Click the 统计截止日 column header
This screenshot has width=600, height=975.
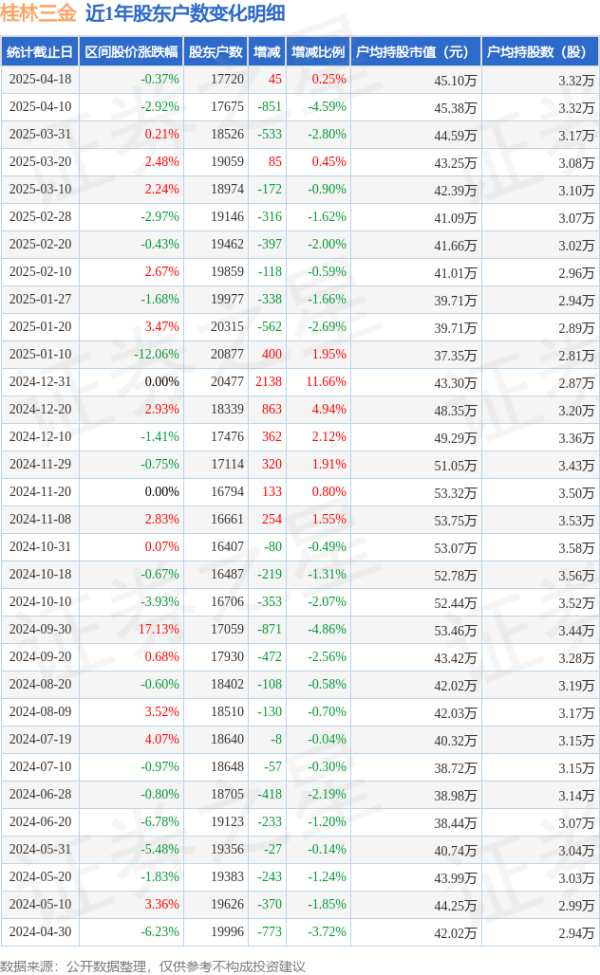39,52
